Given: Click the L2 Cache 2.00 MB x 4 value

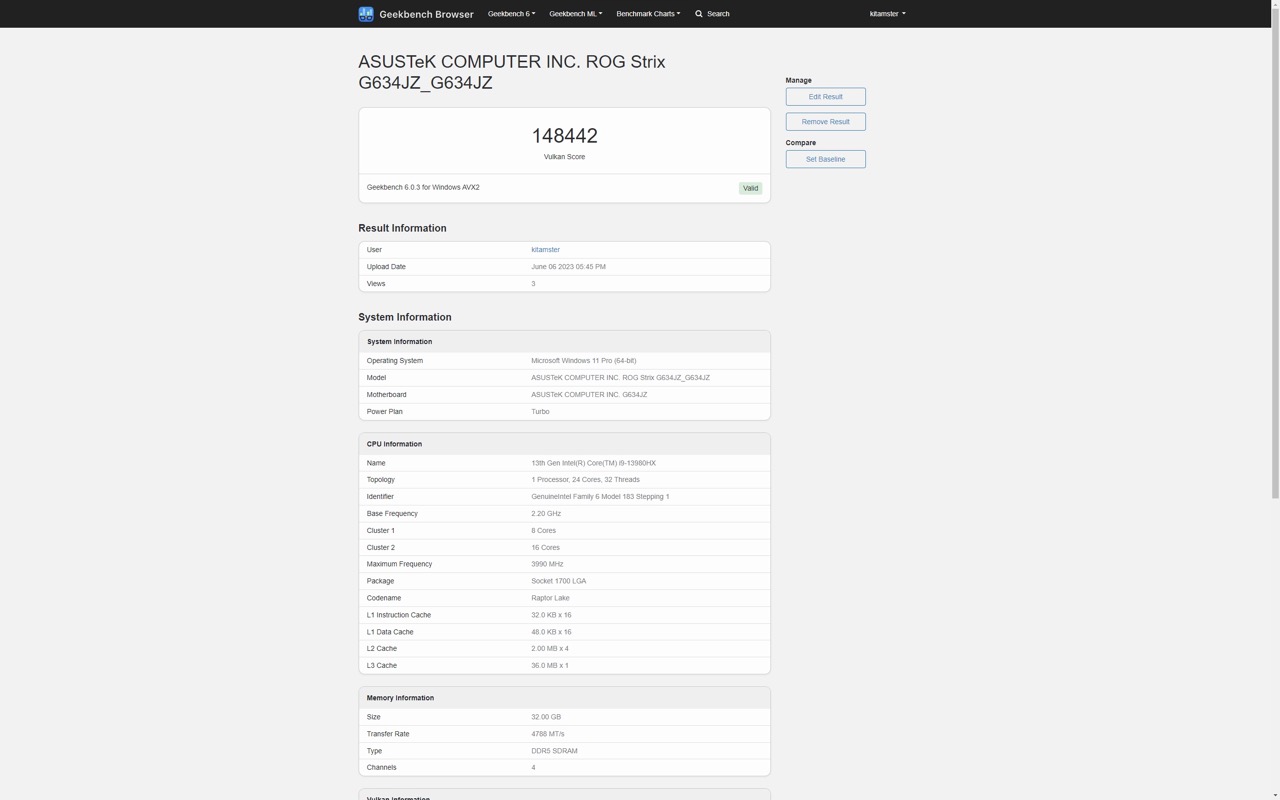Looking at the screenshot, I should tap(549, 649).
